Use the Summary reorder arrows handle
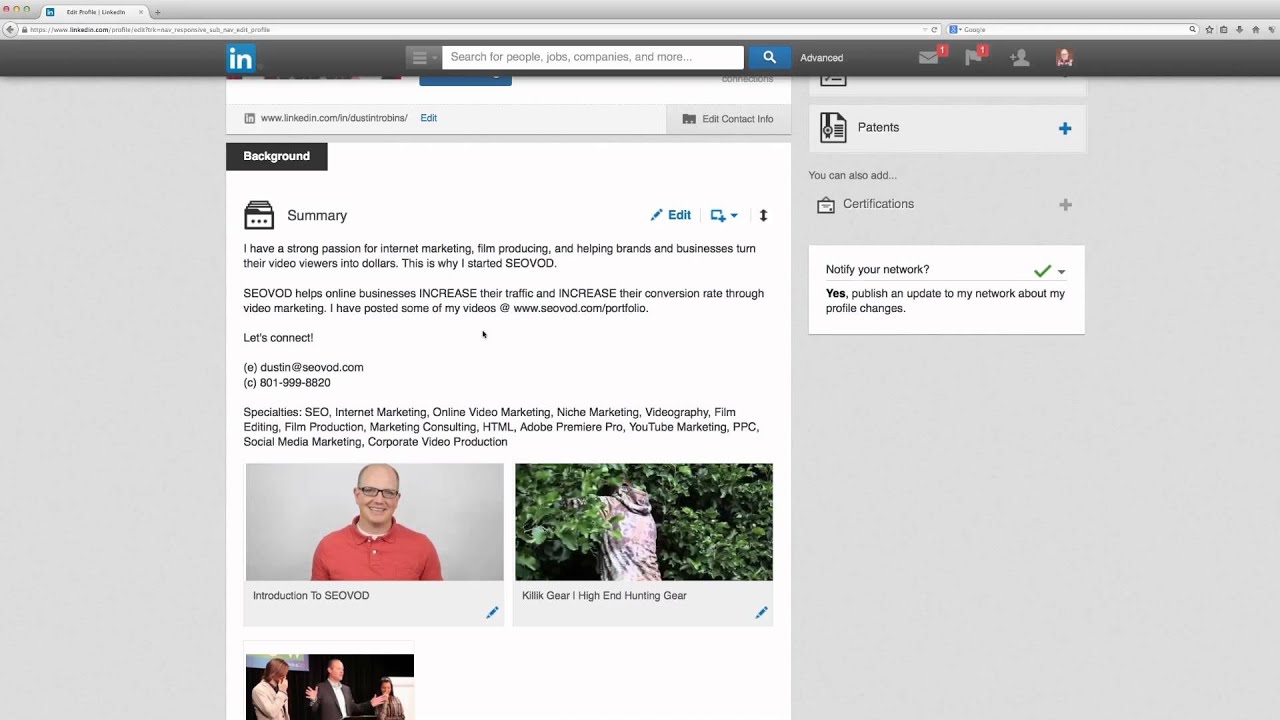1280x720 pixels. (x=763, y=215)
